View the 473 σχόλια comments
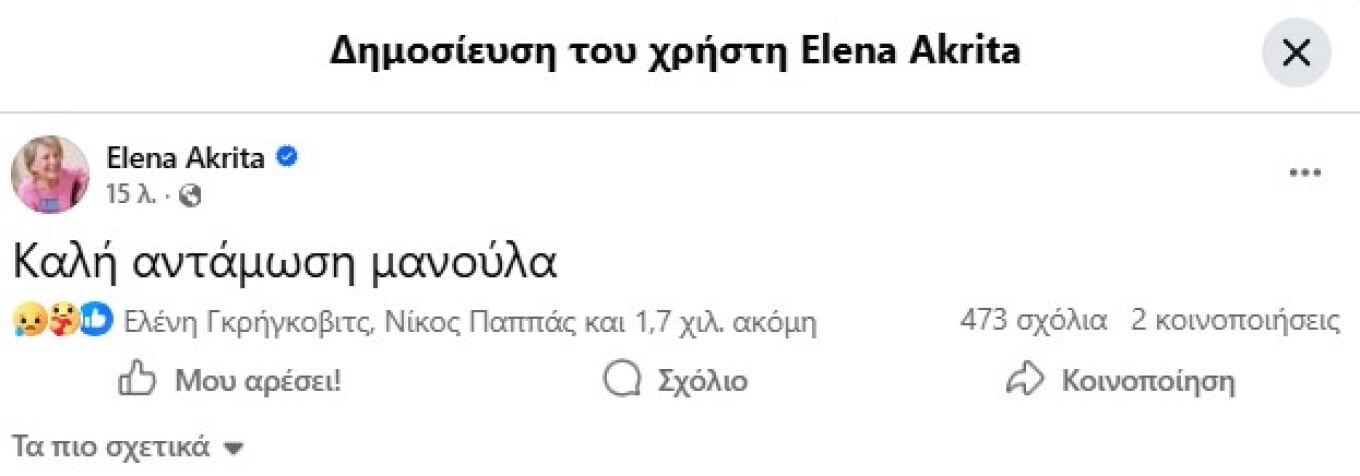 [1033, 321]
